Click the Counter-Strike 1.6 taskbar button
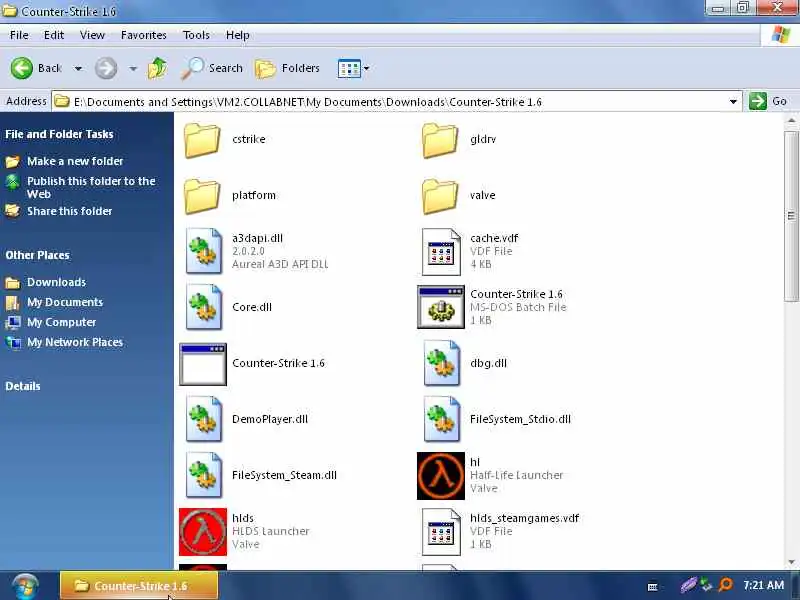Image resolution: width=800 pixels, height=600 pixels. (139, 586)
